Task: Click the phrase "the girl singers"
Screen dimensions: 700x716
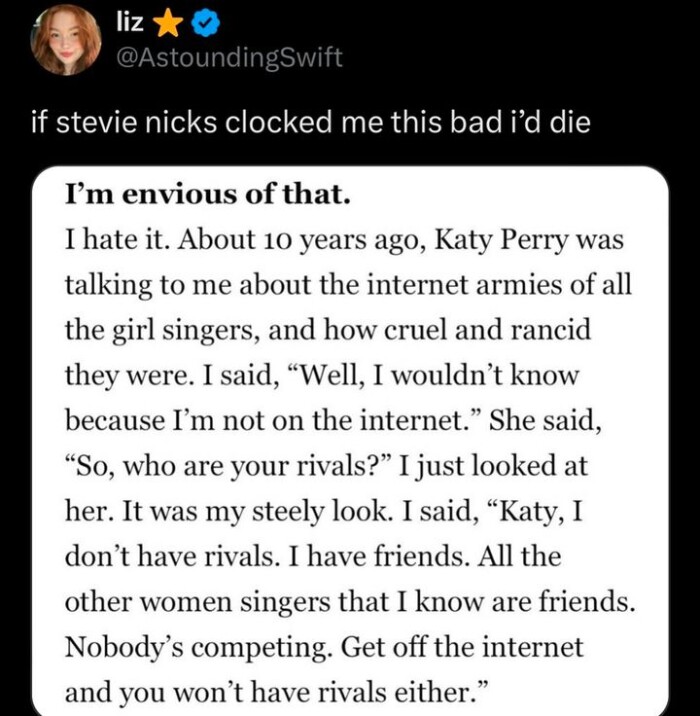Action: (147, 329)
